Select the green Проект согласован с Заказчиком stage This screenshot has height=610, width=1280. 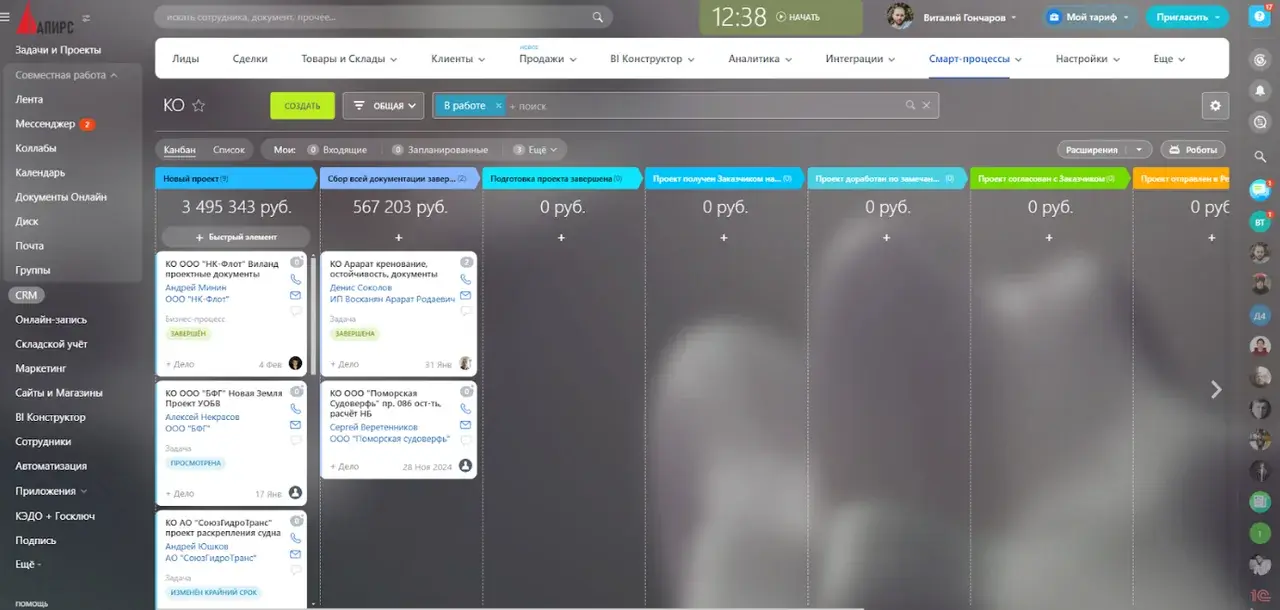click(x=1049, y=178)
